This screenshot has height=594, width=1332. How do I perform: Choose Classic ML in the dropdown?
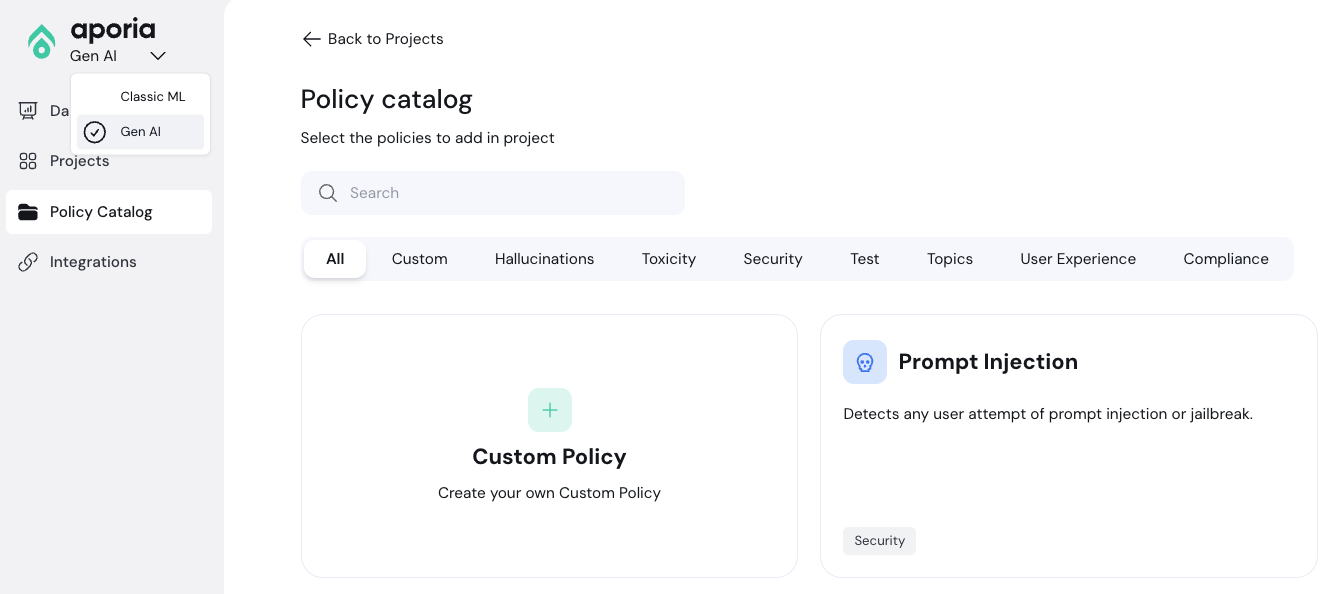click(152, 97)
